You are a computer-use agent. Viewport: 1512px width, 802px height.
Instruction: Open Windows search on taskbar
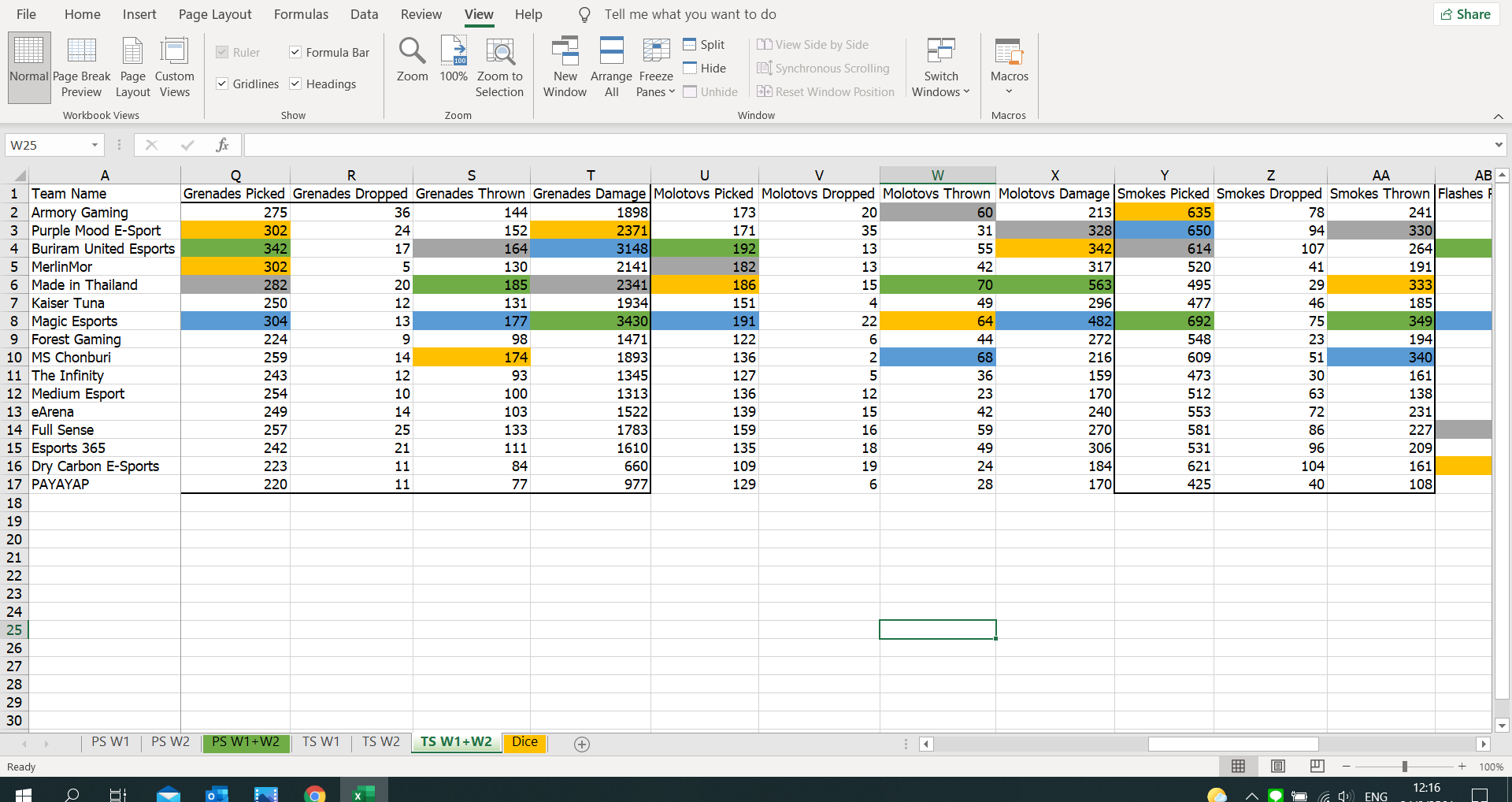pos(72,793)
